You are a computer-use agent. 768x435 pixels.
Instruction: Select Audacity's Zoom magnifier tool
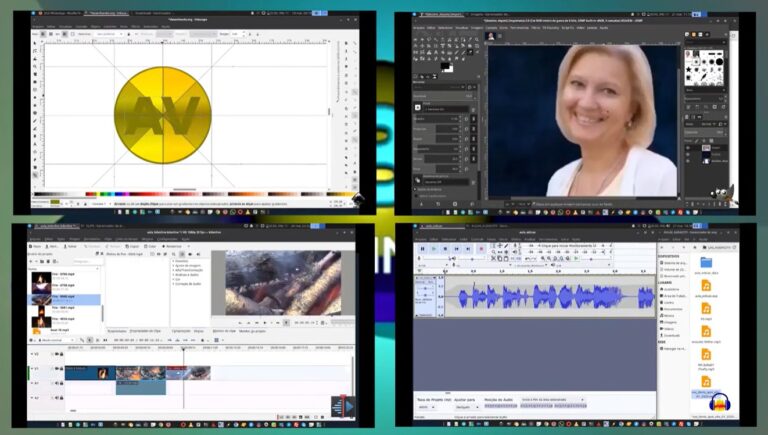(x=493, y=251)
